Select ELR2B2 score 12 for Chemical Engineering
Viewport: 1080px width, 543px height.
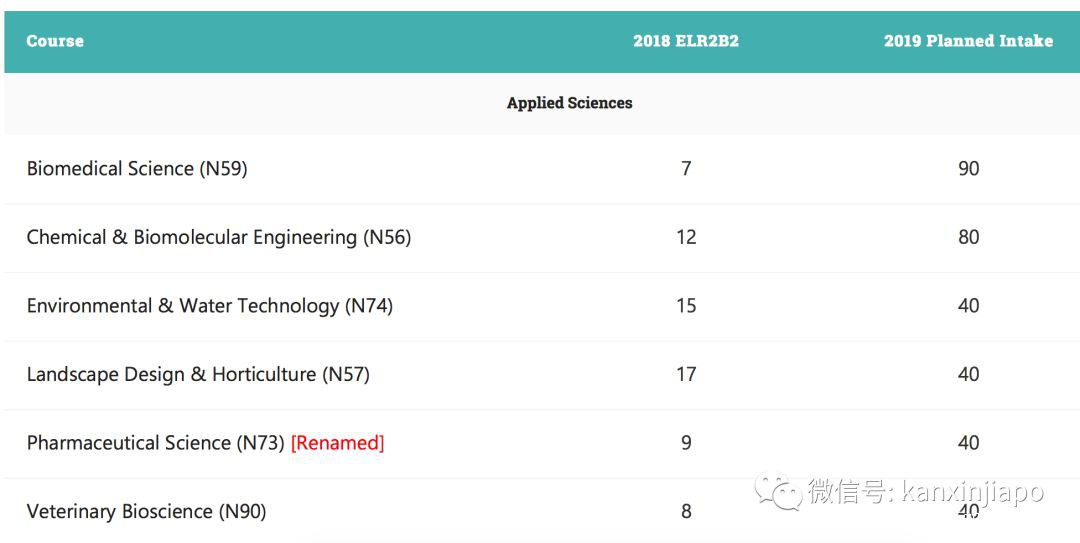(x=686, y=237)
